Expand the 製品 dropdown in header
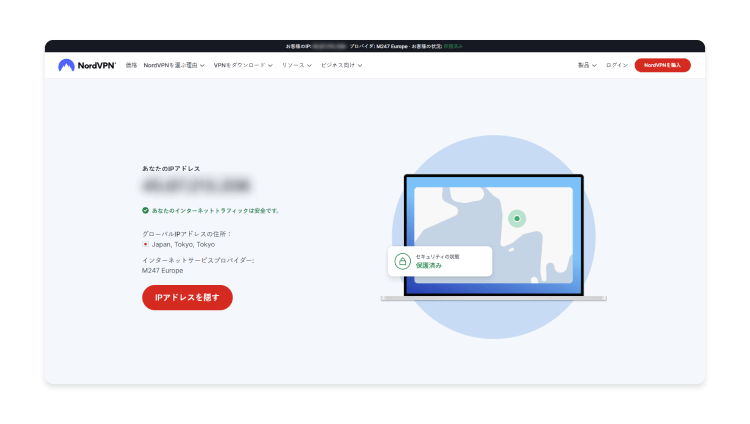750x424 pixels. tap(587, 65)
